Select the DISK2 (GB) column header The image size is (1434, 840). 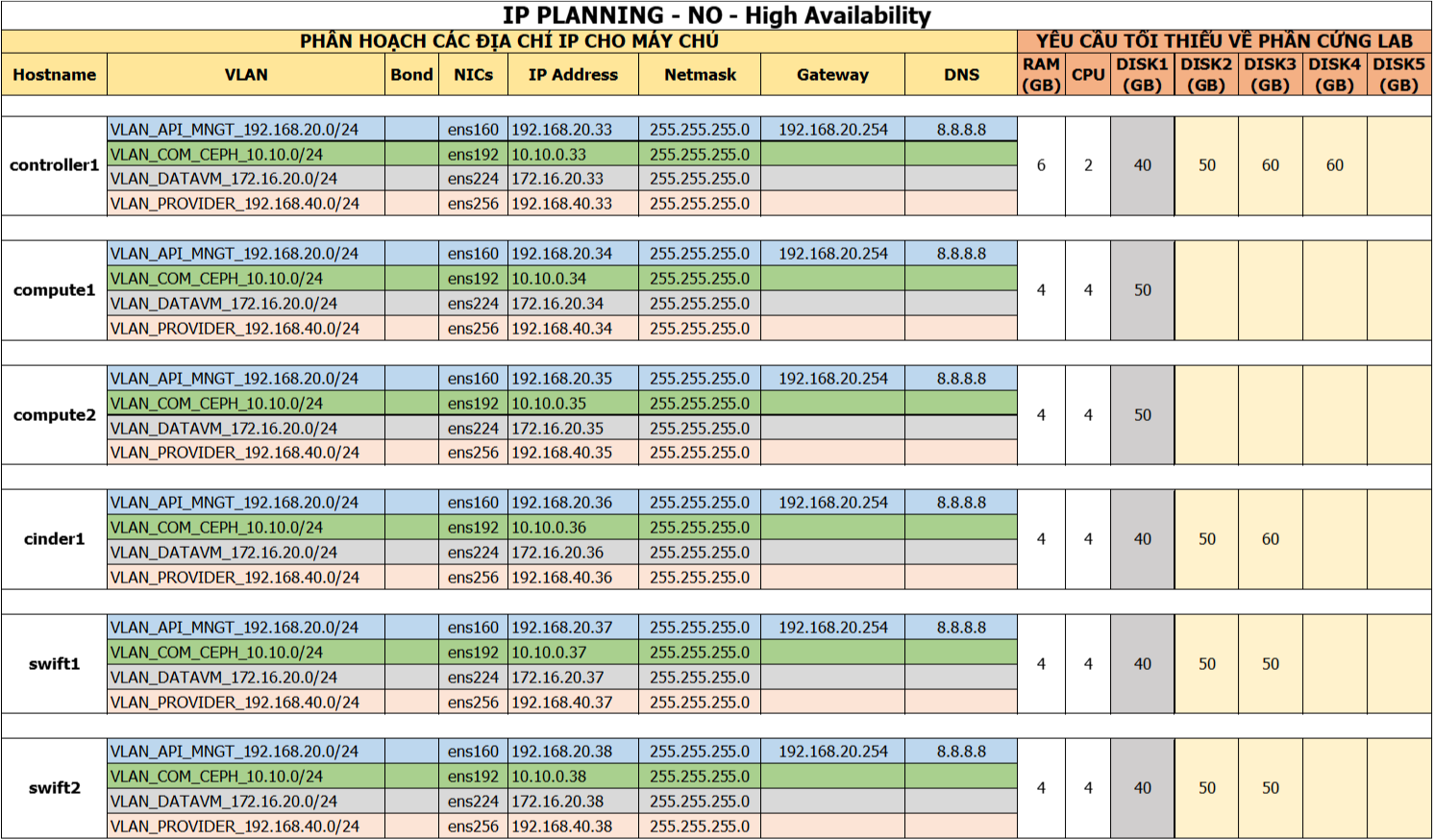point(1206,75)
